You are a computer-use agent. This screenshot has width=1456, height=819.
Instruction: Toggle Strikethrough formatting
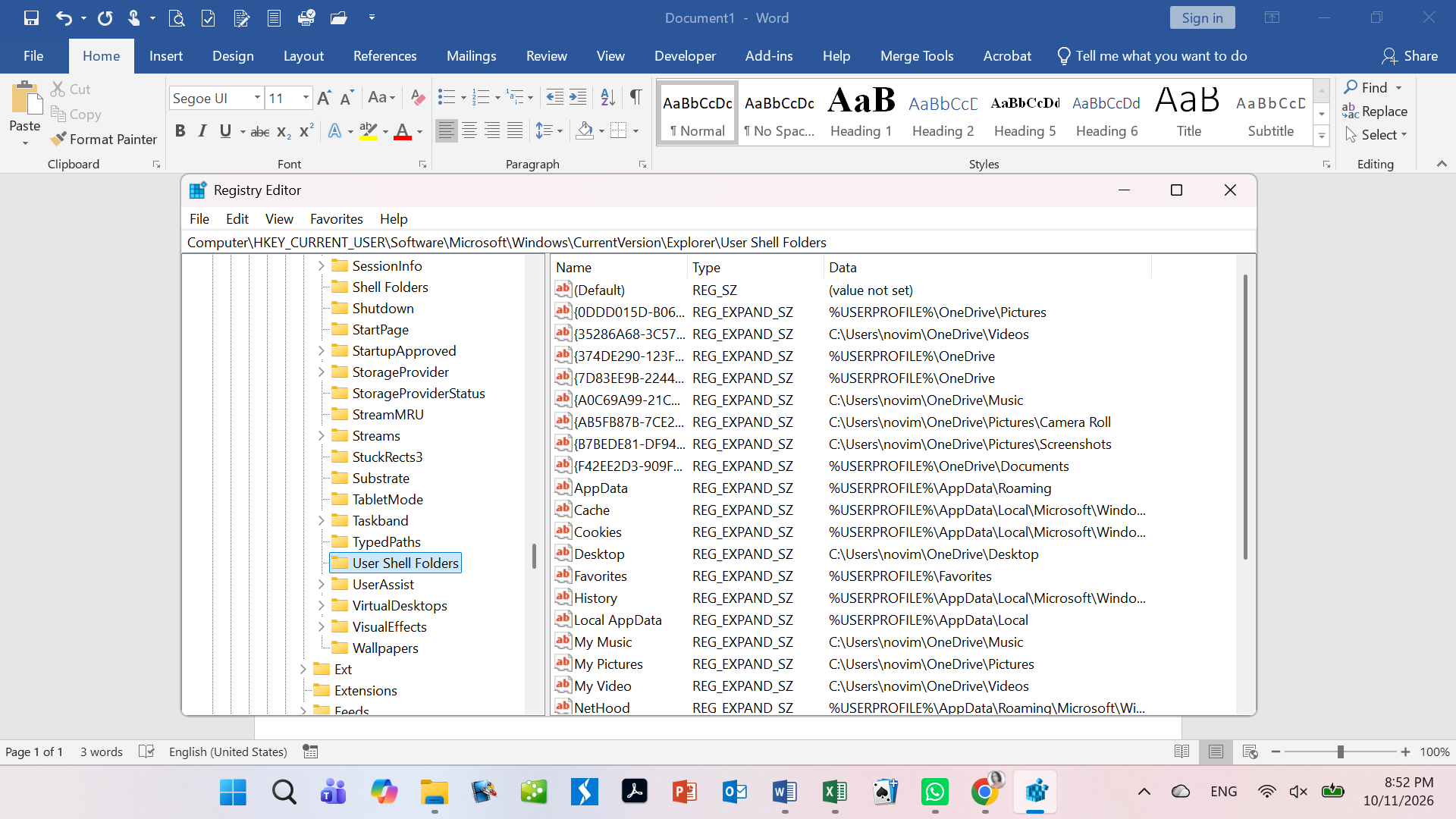(260, 131)
